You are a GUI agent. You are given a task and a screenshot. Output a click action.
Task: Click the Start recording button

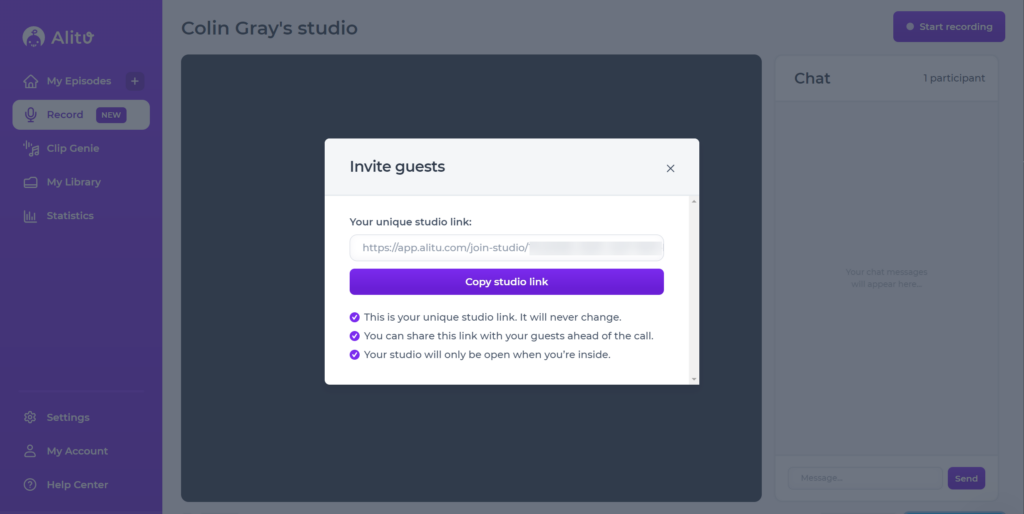point(948,27)
